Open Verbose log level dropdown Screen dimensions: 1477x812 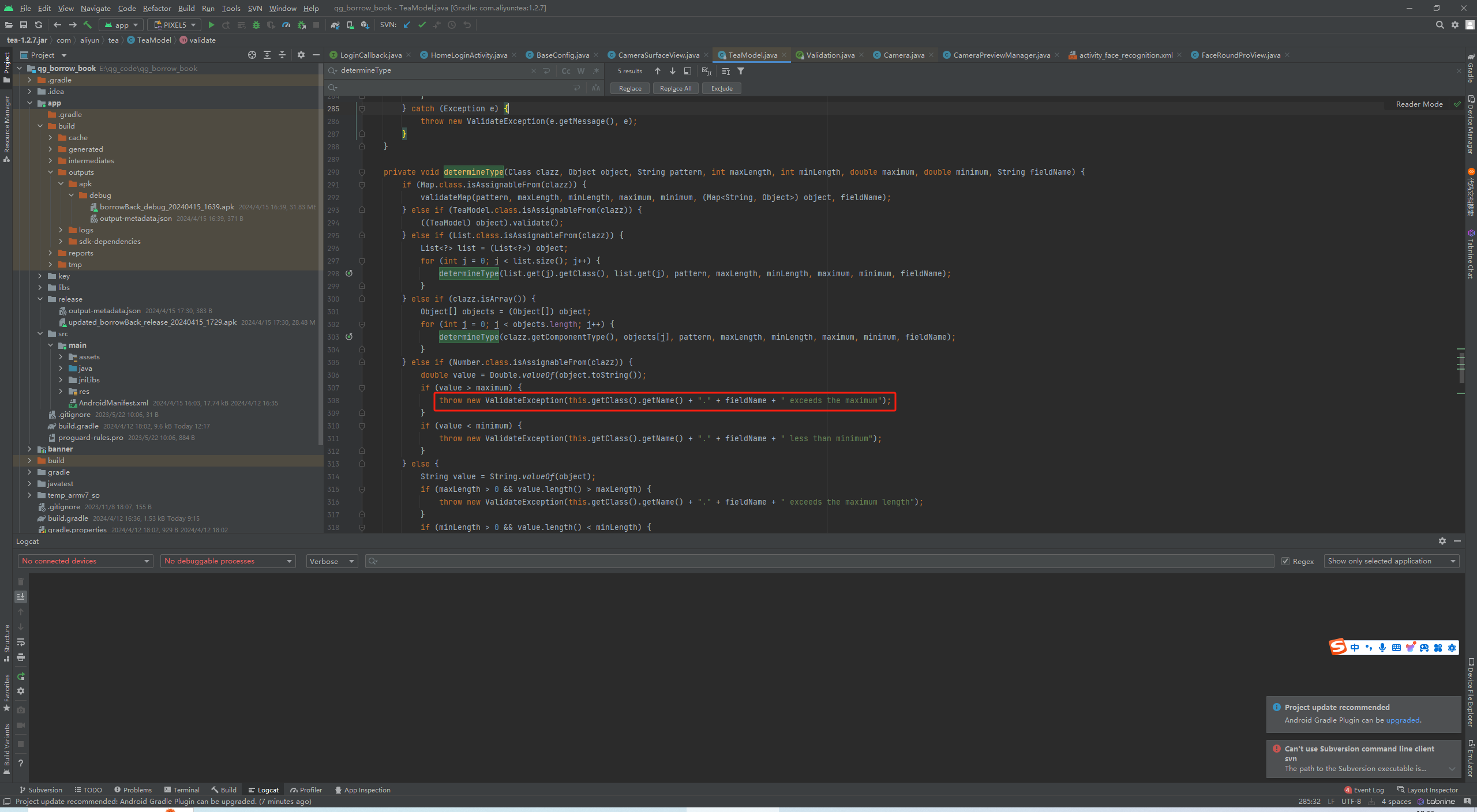tap(332, 561)
